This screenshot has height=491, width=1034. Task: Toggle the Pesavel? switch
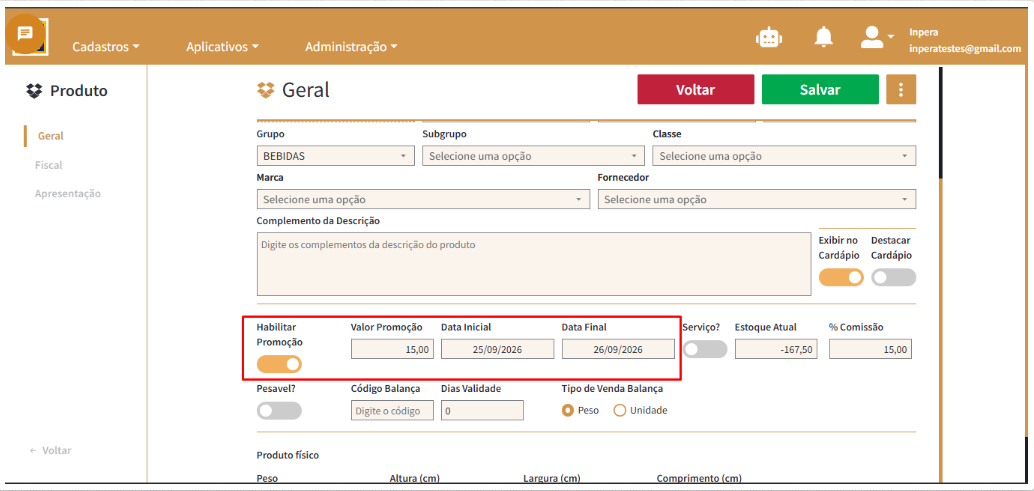[x=279, y=411]
